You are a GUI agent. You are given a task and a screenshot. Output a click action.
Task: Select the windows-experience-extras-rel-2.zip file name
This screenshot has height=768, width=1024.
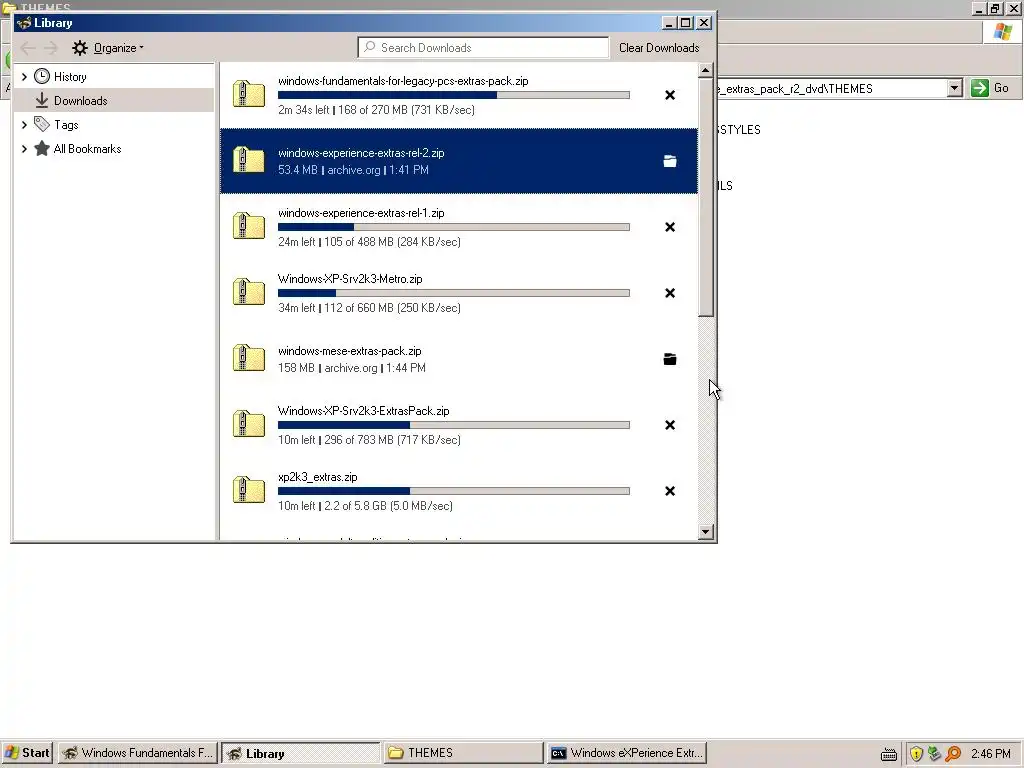[361, 153]
